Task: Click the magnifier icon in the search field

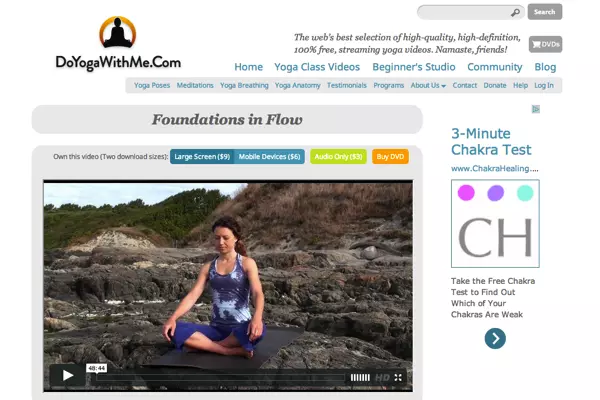Action: coord(515,13)
